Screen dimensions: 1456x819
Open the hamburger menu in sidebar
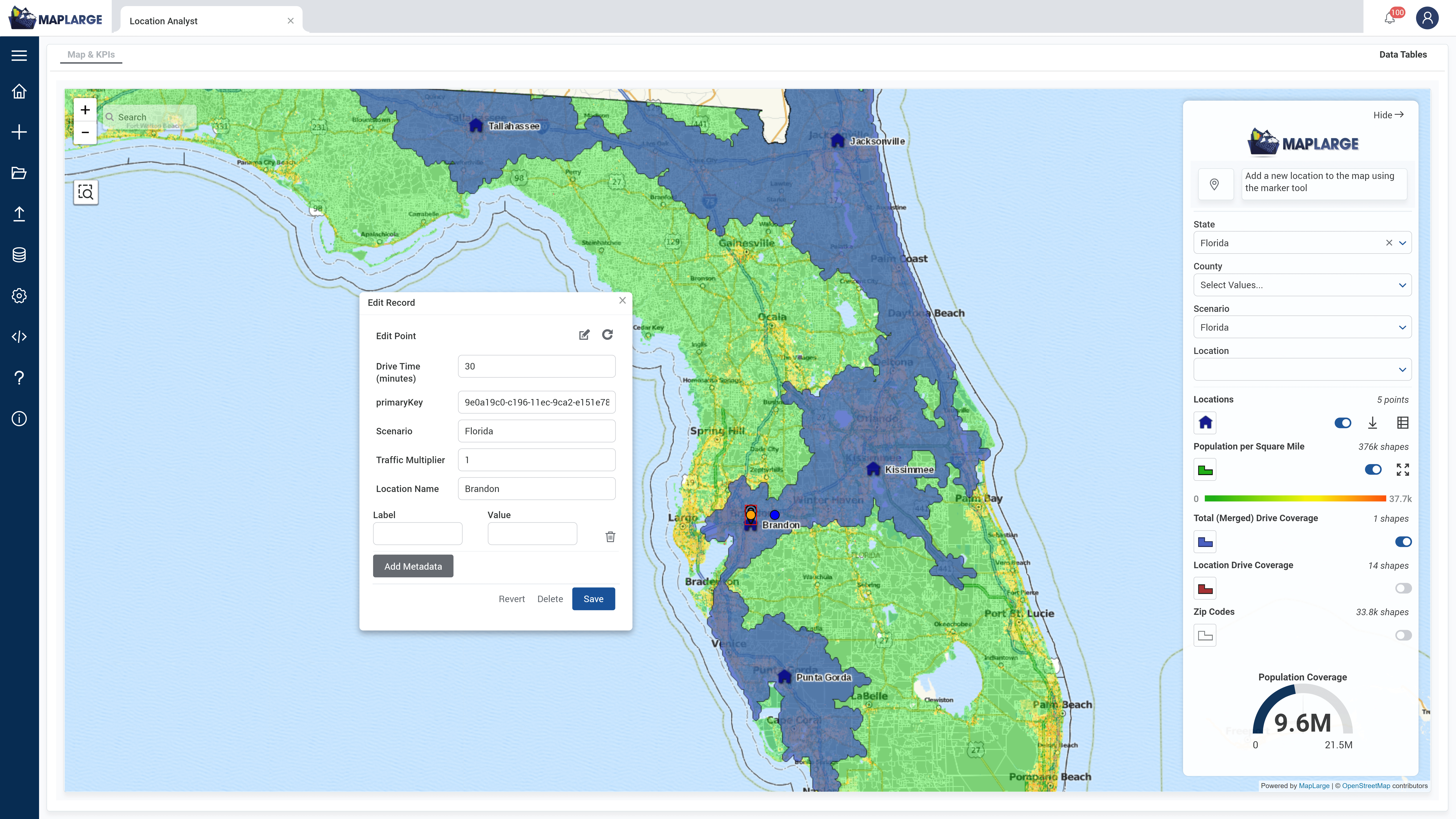(19, 55)
